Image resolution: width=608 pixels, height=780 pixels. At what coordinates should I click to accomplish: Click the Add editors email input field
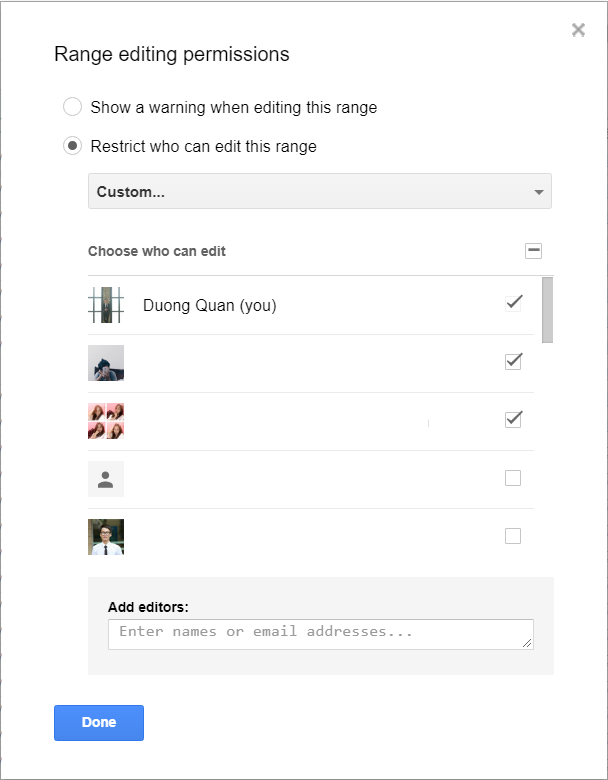[320, 634]
